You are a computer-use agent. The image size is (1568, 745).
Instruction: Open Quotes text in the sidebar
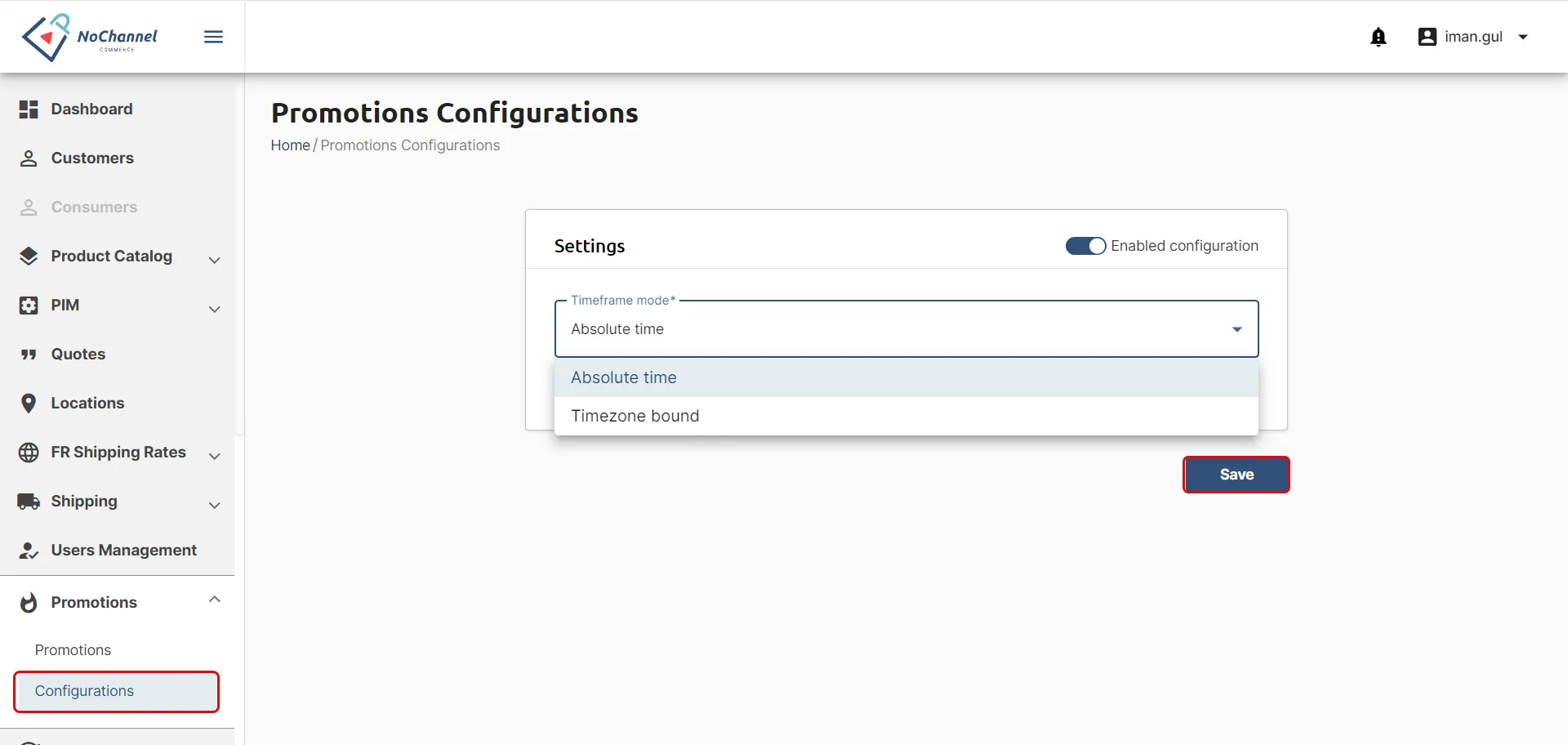78,355
